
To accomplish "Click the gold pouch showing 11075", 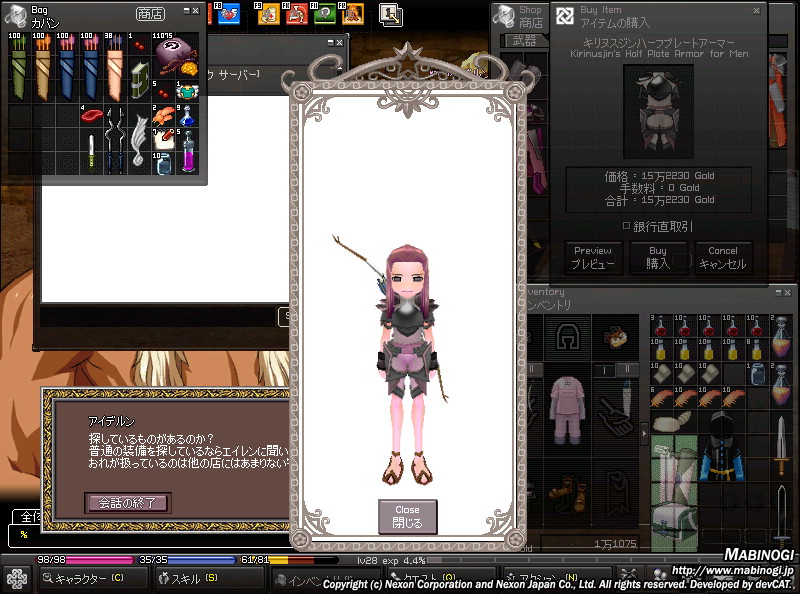I will [175, 55].
